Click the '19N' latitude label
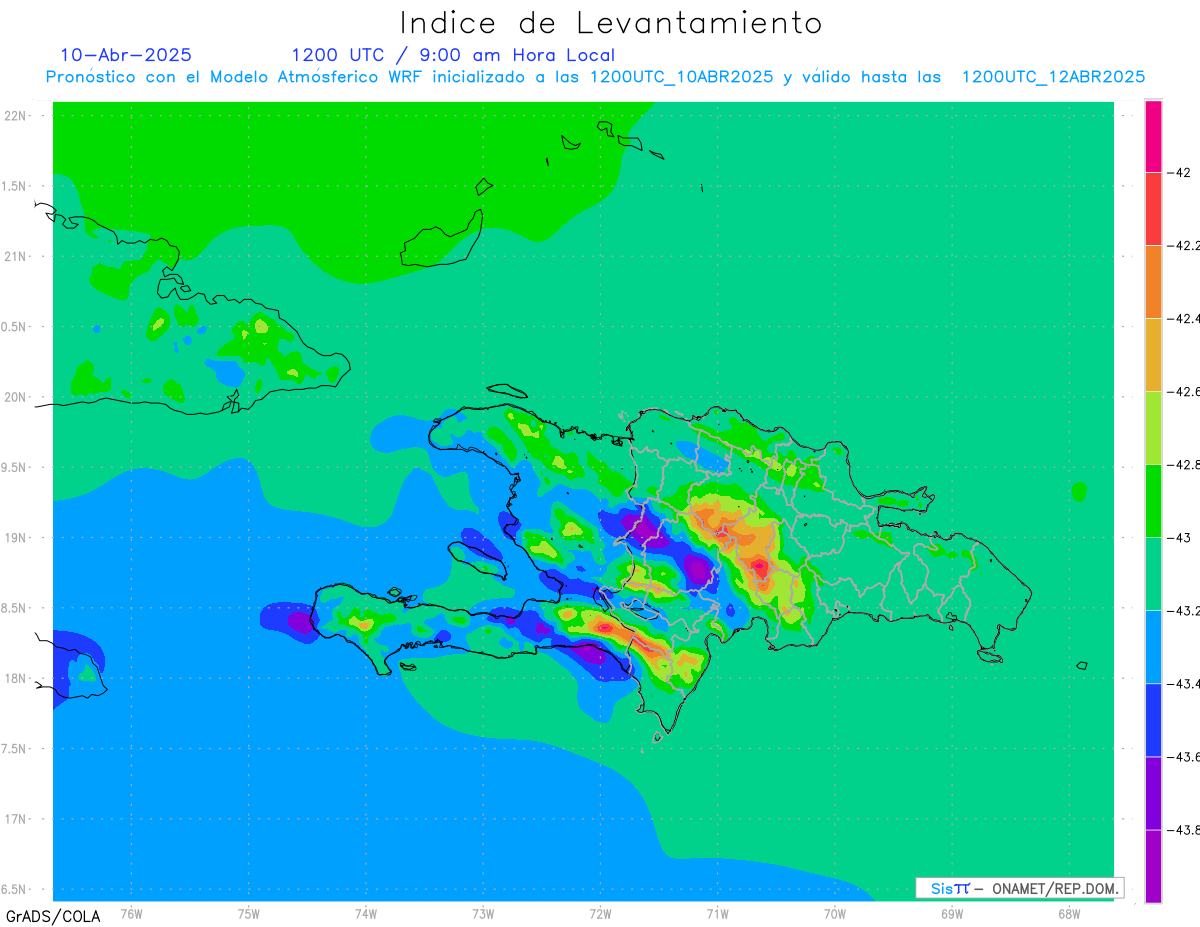The width and height of the screenshot is (1200, 927). click(x=16, y=537)
